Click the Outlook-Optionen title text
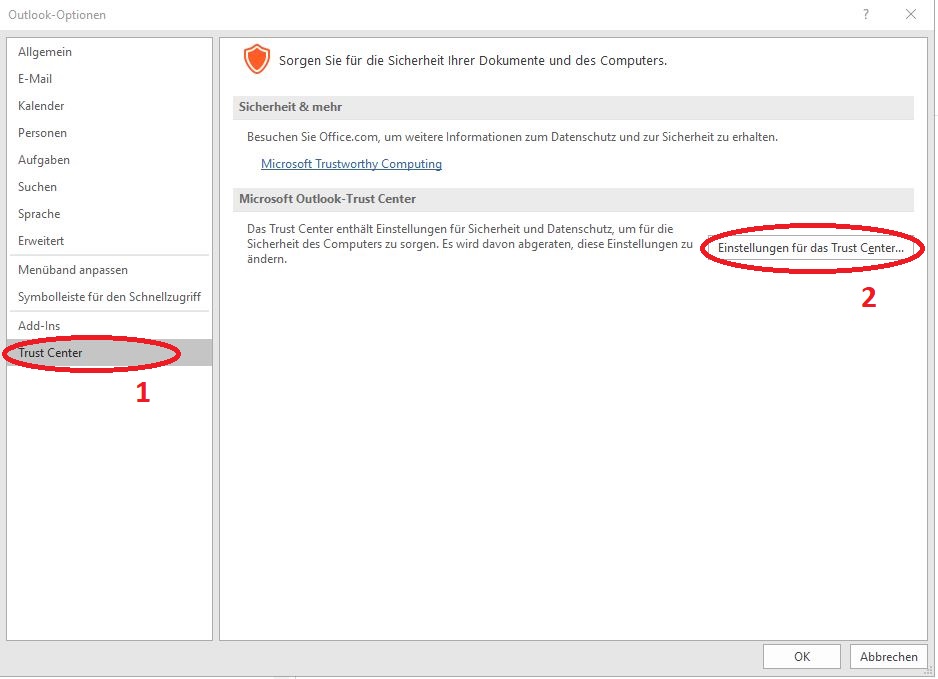Screen dimensions: 938x679 click(57, 15)
